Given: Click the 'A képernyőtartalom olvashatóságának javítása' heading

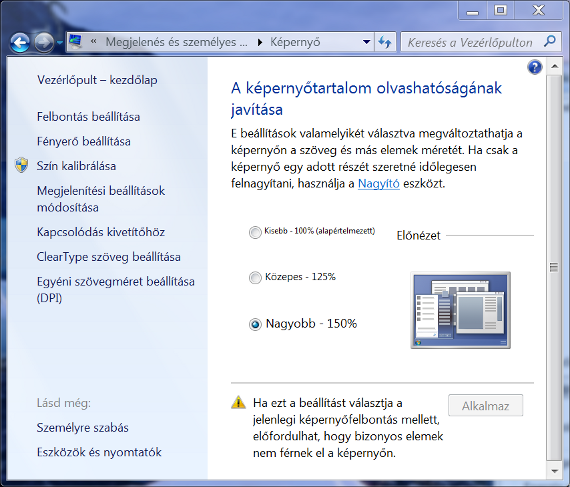Looking at the screenshot, I should coord(366,99).
